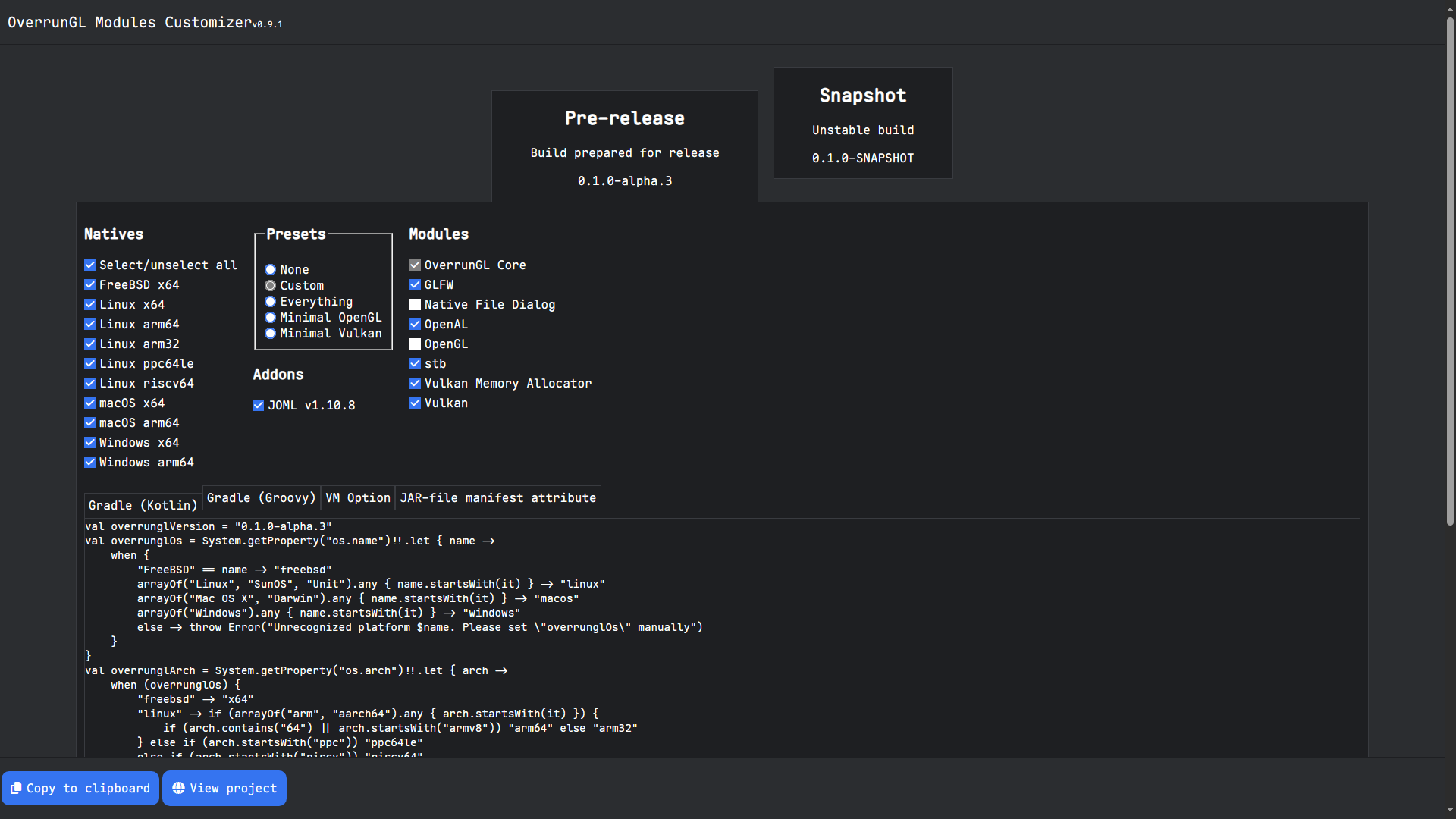Uncheck the Windows arm64 native
This screenshot has width=1456, height=819.
(90, 463)
